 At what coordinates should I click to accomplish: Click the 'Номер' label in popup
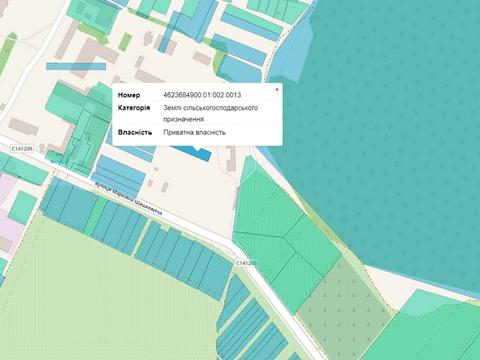129,95
